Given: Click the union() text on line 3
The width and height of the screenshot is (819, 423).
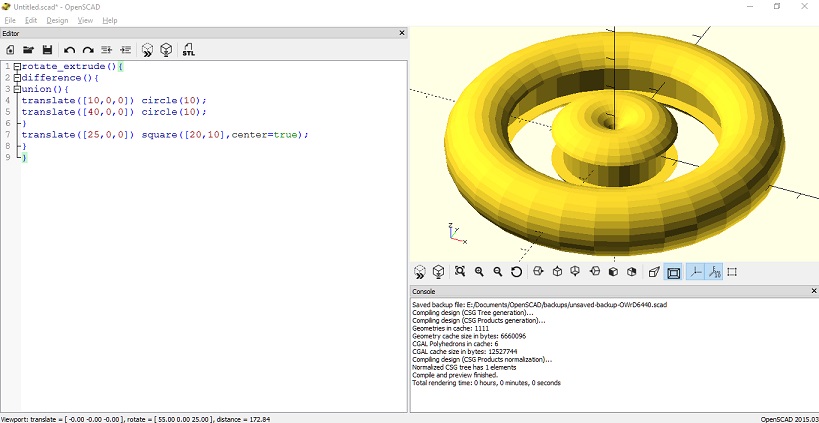Looking at the screenshot, I should (x=45, y=89).
